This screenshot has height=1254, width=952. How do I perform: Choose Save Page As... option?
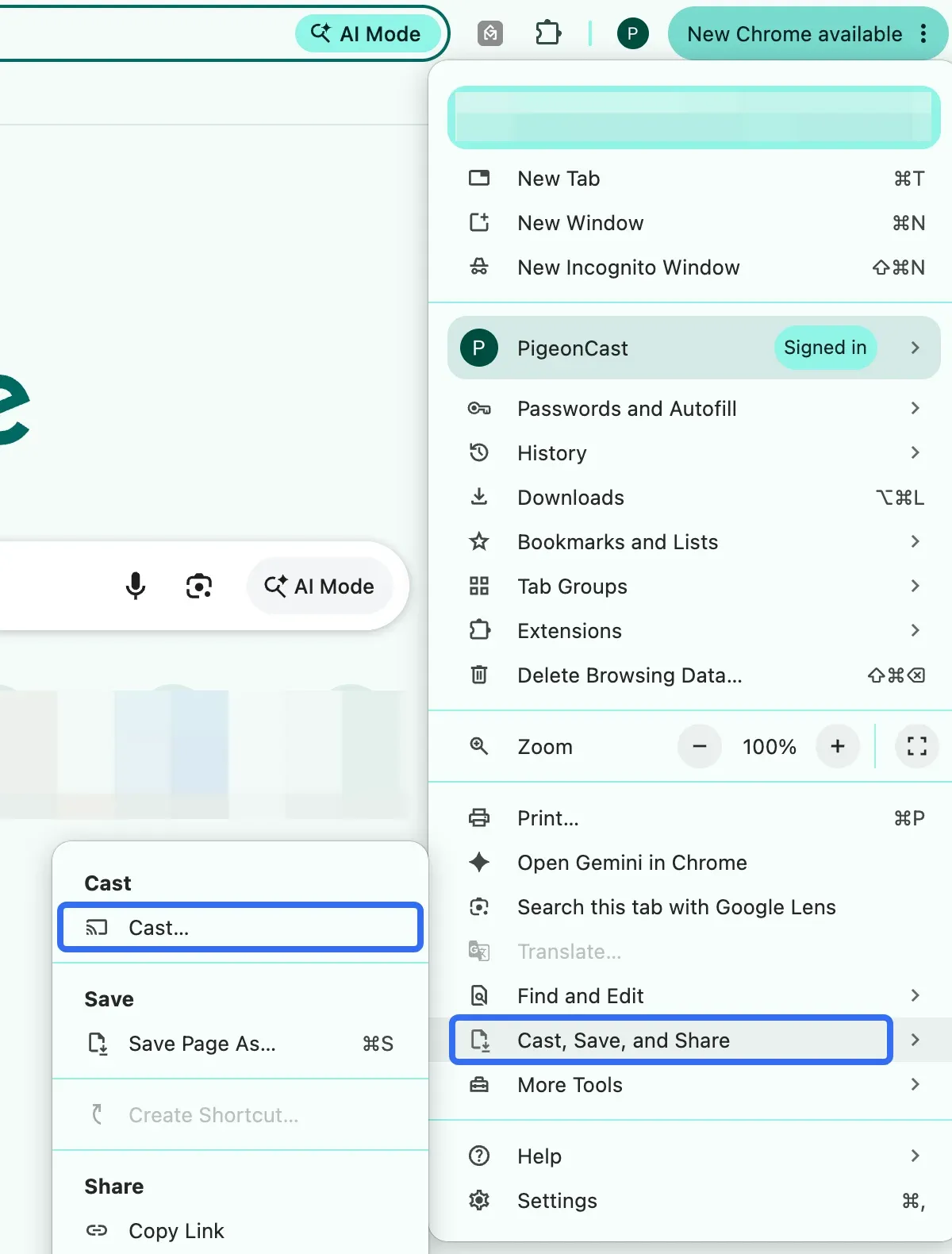click(x=240, y=1044)
